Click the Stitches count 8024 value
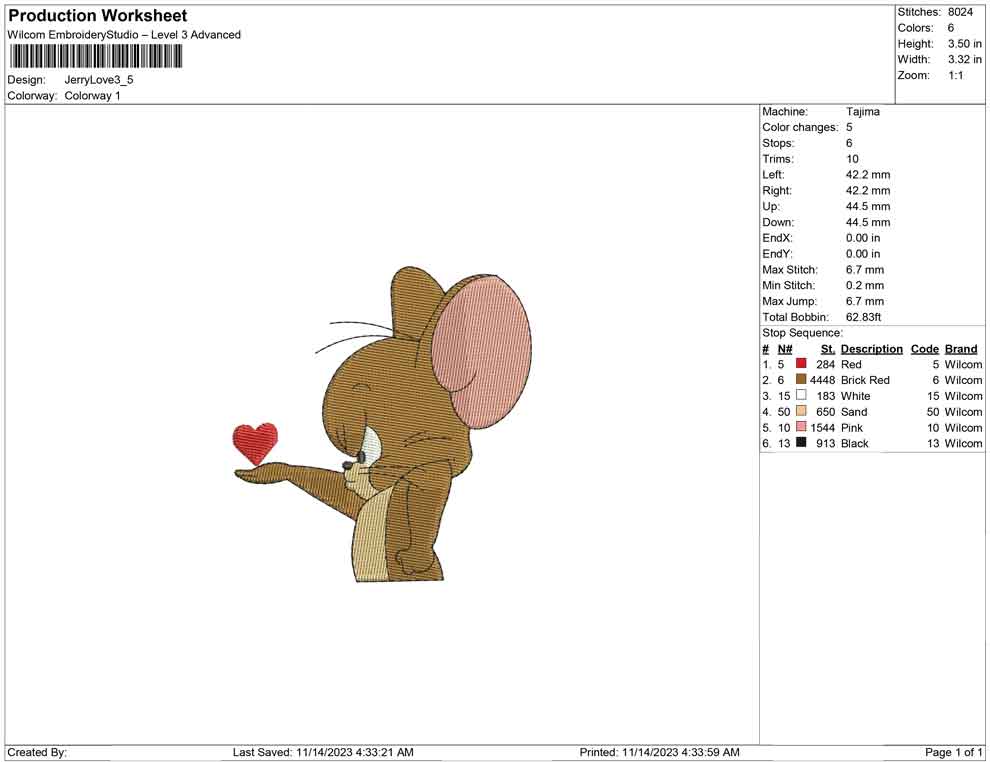Screen dimensions: 990x762 click(962, 12)
